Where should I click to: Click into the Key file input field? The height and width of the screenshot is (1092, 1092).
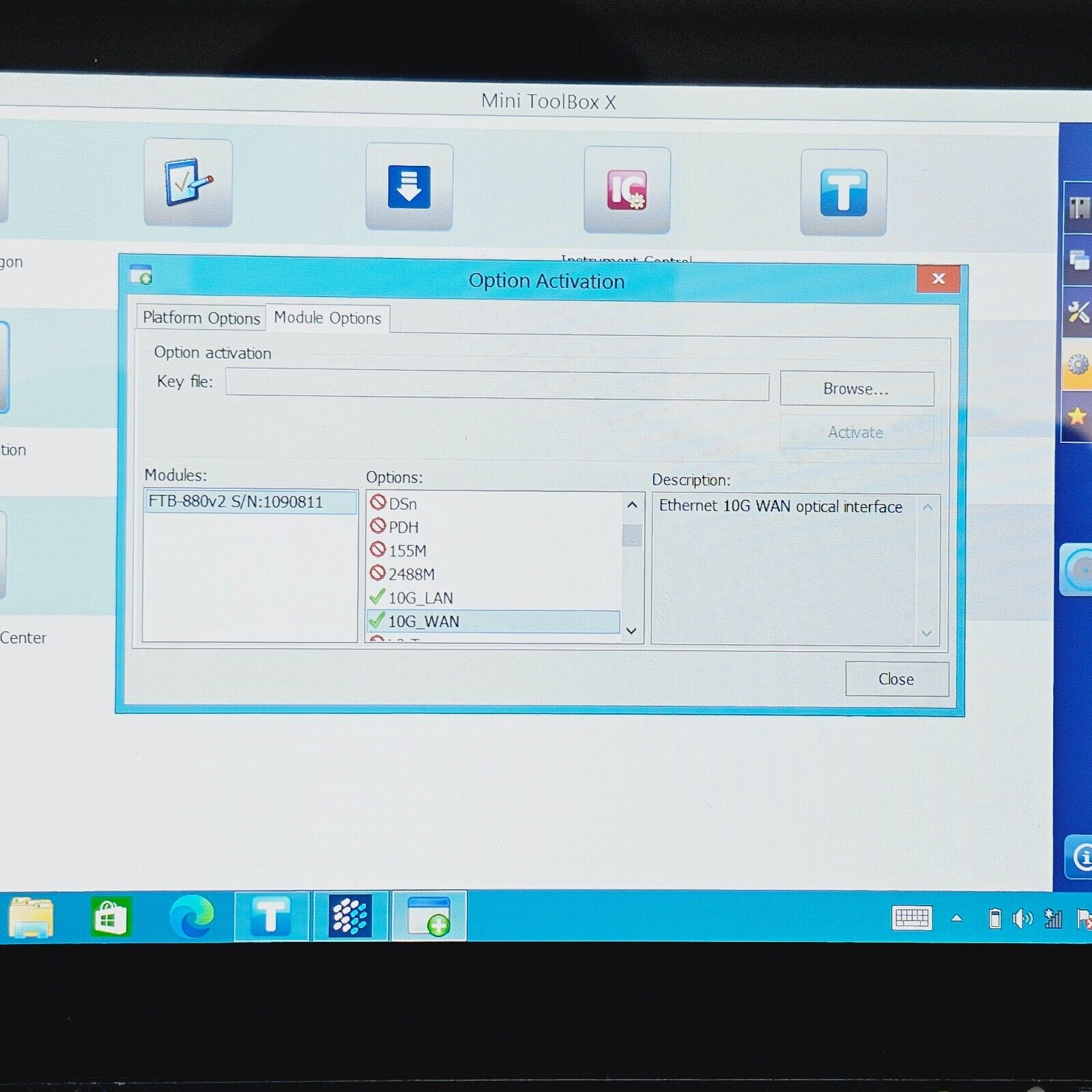pos(497,386)
